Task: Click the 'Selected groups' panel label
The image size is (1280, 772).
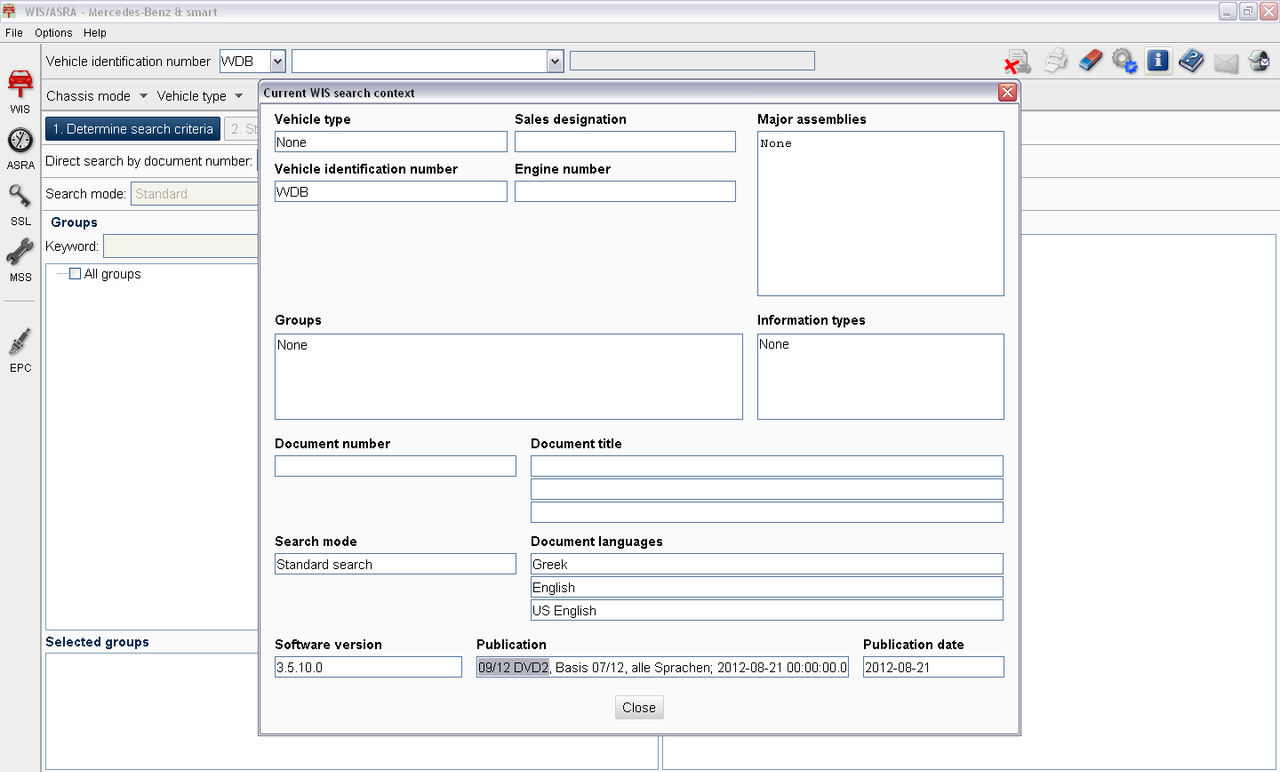Action: click(x=97, y=642)
